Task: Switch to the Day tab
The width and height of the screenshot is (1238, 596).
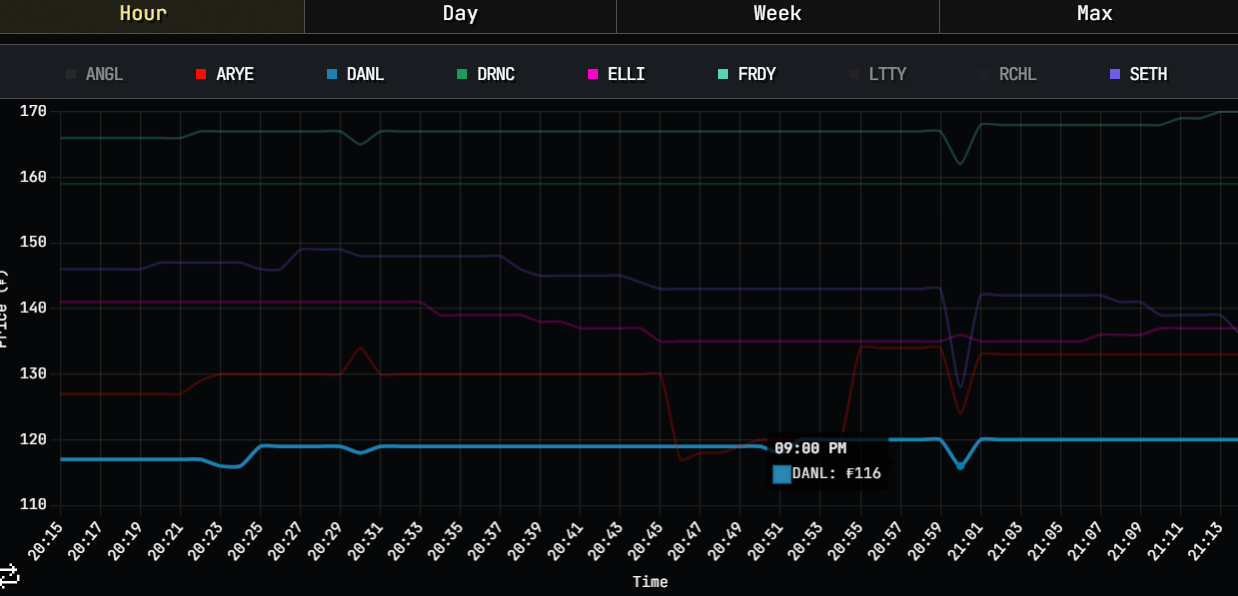Action: click(460, 14)
